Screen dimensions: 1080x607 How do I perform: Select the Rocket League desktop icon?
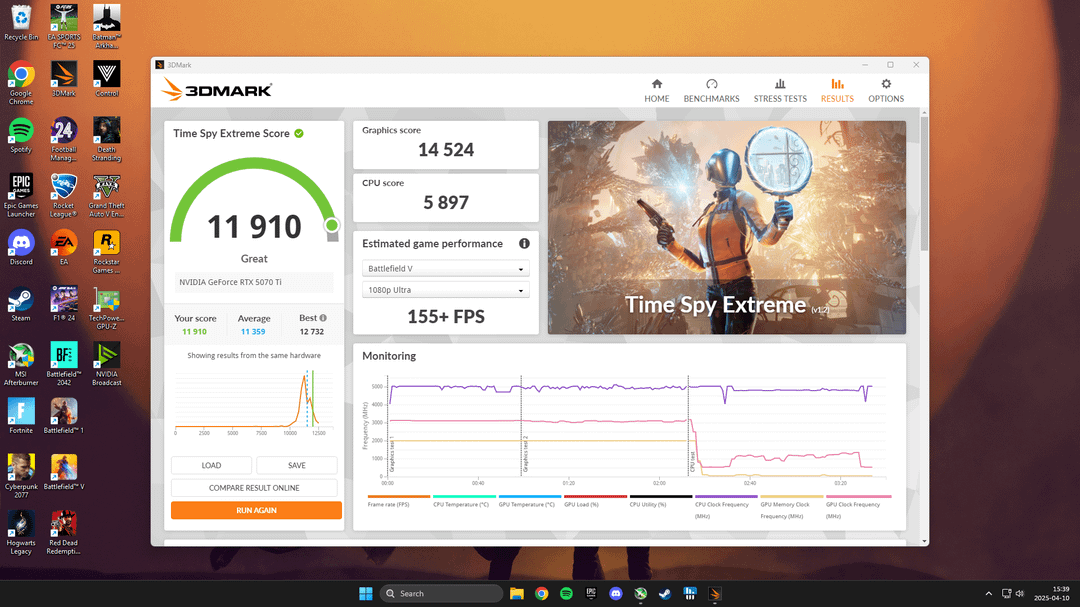tap(63, 195)
